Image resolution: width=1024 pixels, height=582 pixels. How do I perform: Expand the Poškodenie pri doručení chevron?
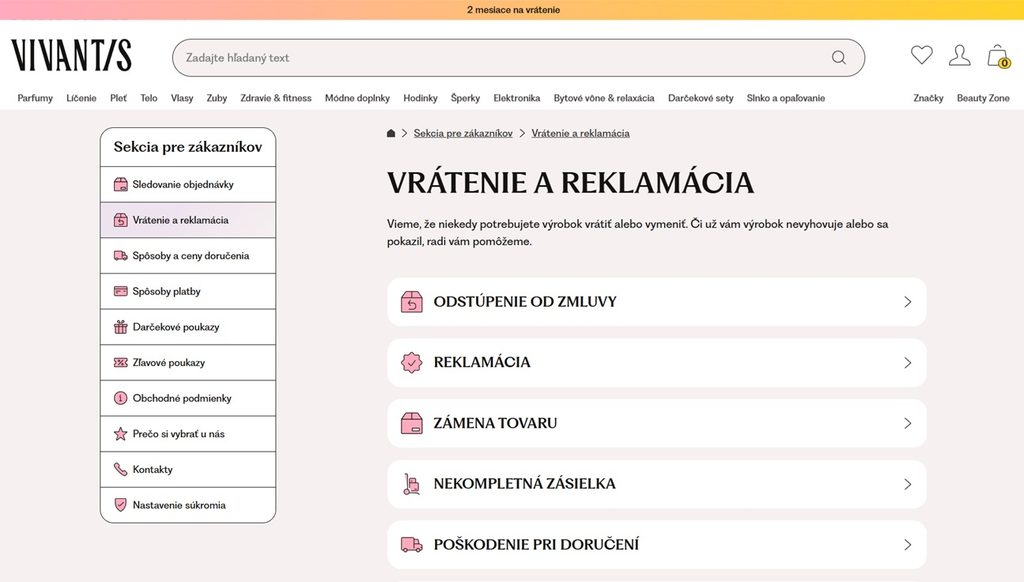click(908, 545)
